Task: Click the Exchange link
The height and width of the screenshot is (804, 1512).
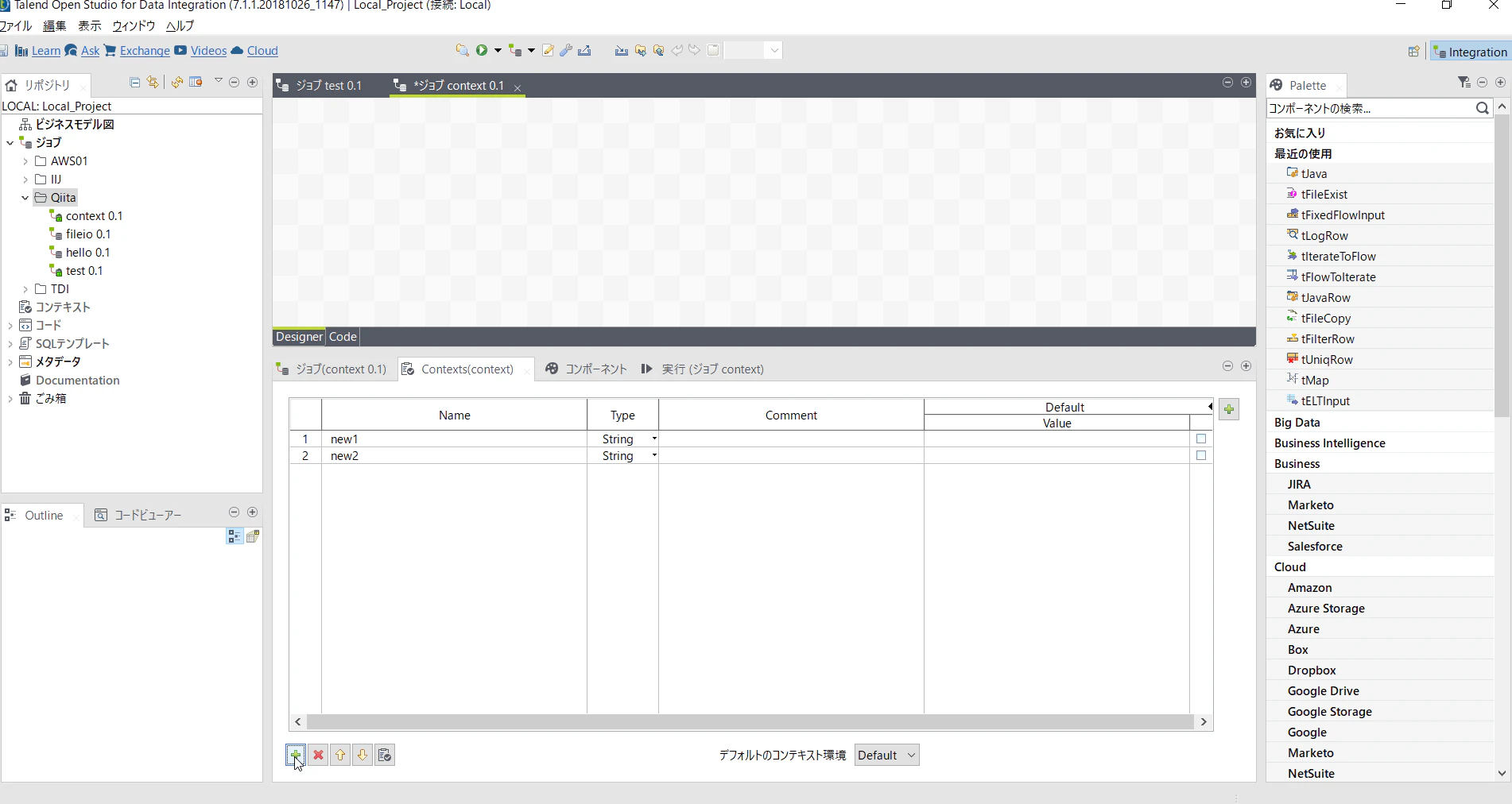Action: (x=145, y=51)
